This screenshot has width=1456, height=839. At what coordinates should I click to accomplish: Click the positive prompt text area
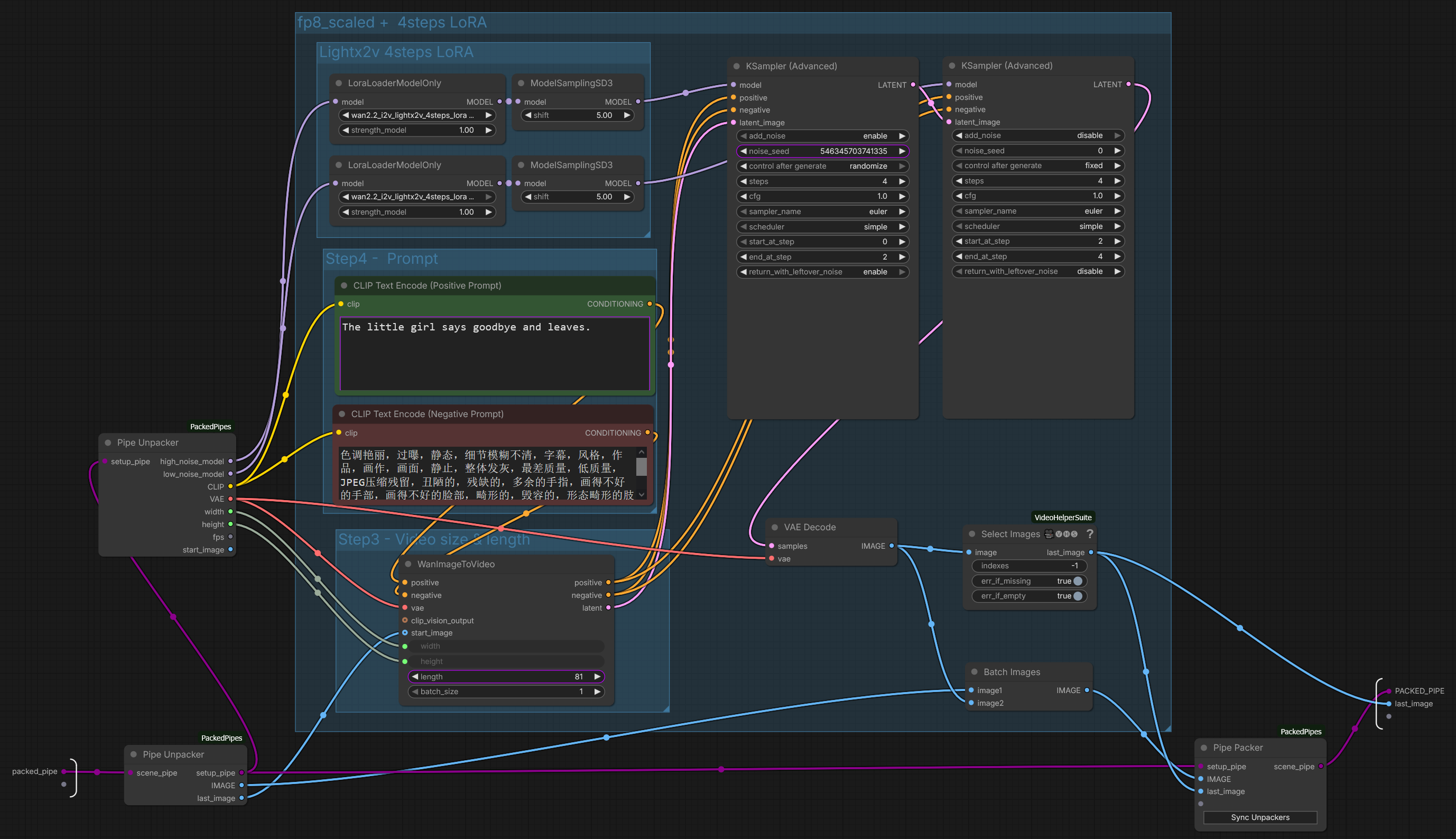[x=495, y=354]
